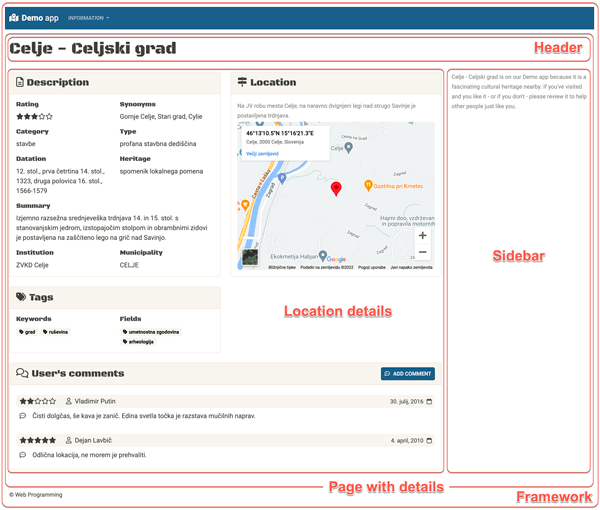Screen dimensions: 600x510
Task: Click Javi napako zemljevida link
Action: click(411, 267)
